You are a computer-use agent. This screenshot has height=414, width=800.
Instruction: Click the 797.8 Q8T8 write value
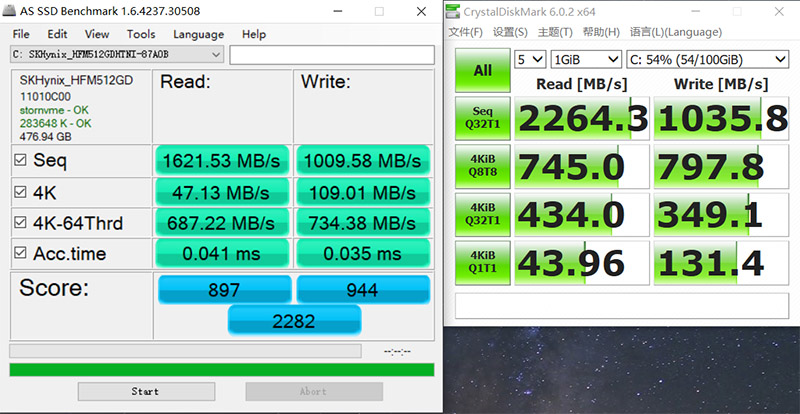721,166
